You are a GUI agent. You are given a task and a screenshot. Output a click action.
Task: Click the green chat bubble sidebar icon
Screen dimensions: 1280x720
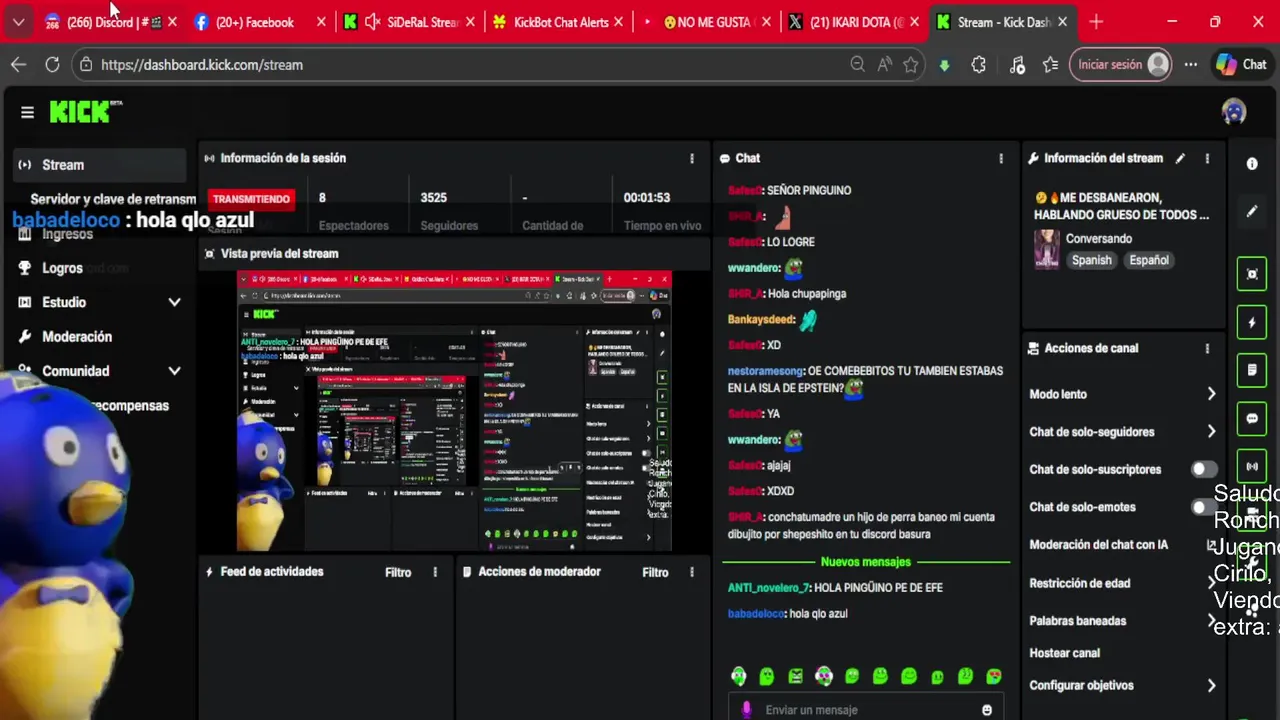(x=1252, y=418)
